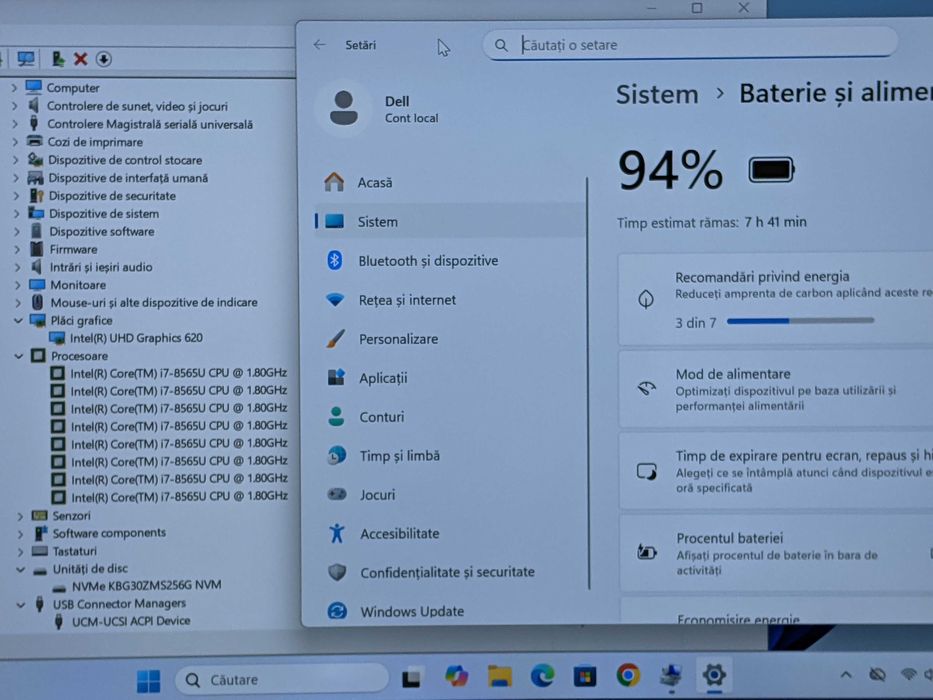Open Mod de alimentare setting

775,389
